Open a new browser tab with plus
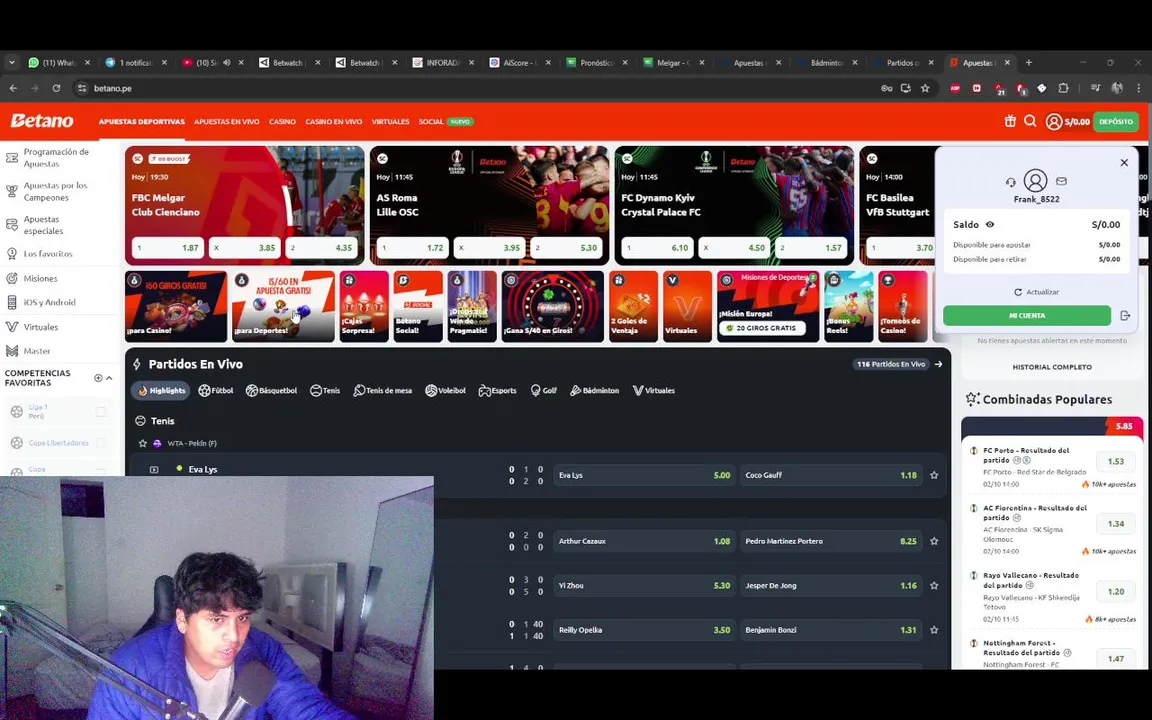Image resolution: width=1152 pixels, height=720 pixels. (x=1029, y=63)
